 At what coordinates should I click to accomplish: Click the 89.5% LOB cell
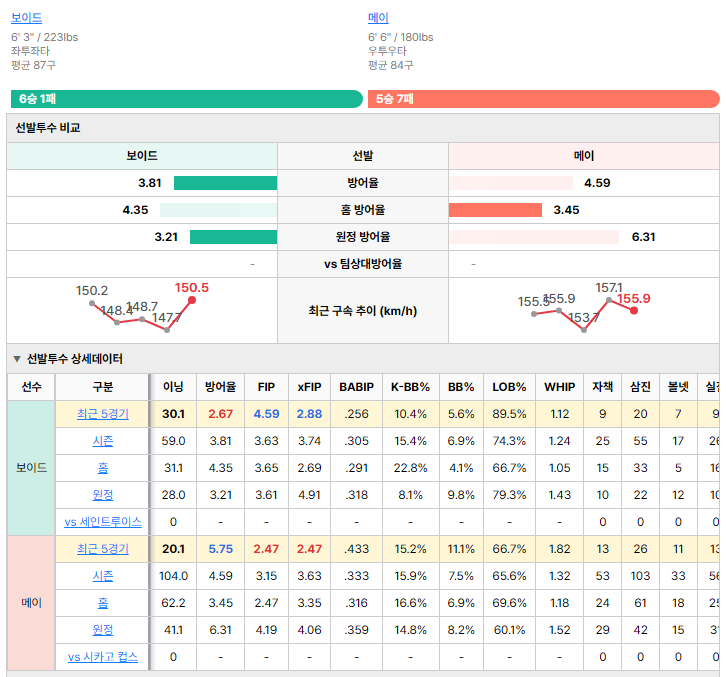[x=509, y=414]
